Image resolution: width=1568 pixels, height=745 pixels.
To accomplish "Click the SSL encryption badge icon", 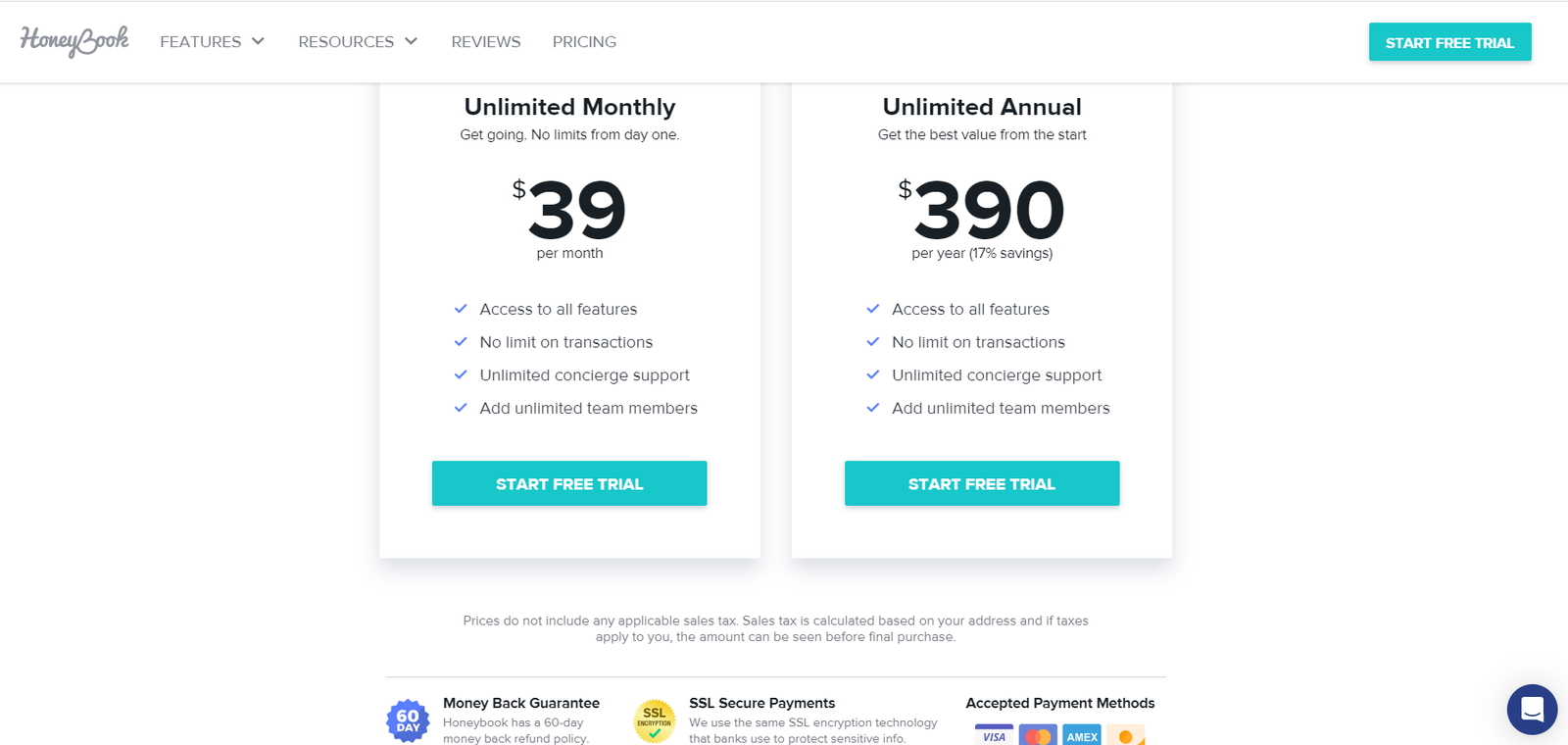I will [655, 720].
